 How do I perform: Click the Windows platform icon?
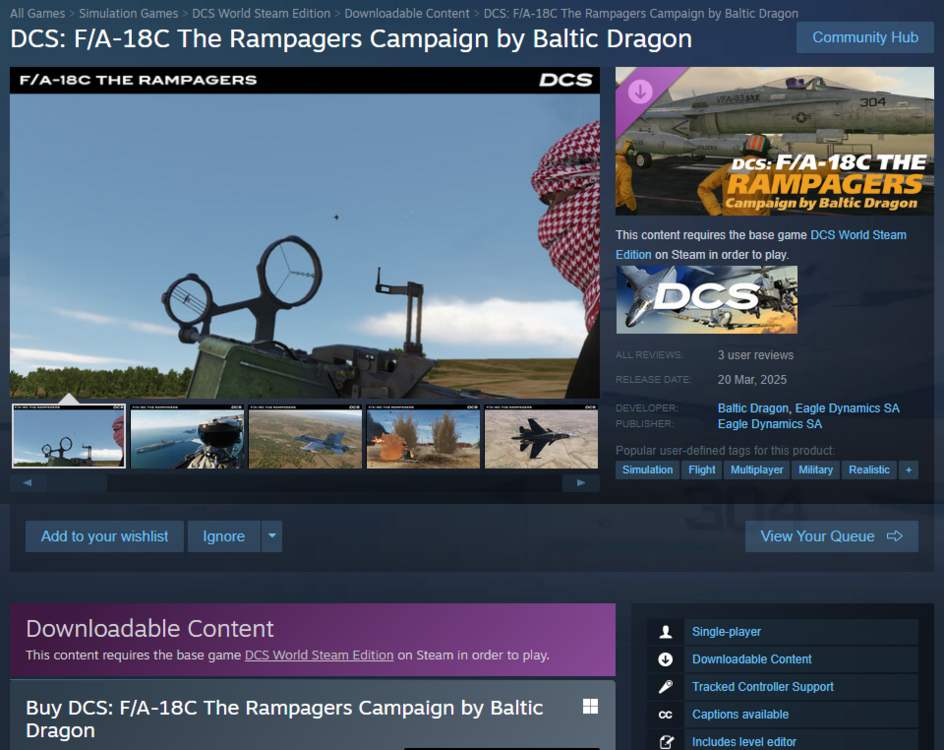point(591,707)
